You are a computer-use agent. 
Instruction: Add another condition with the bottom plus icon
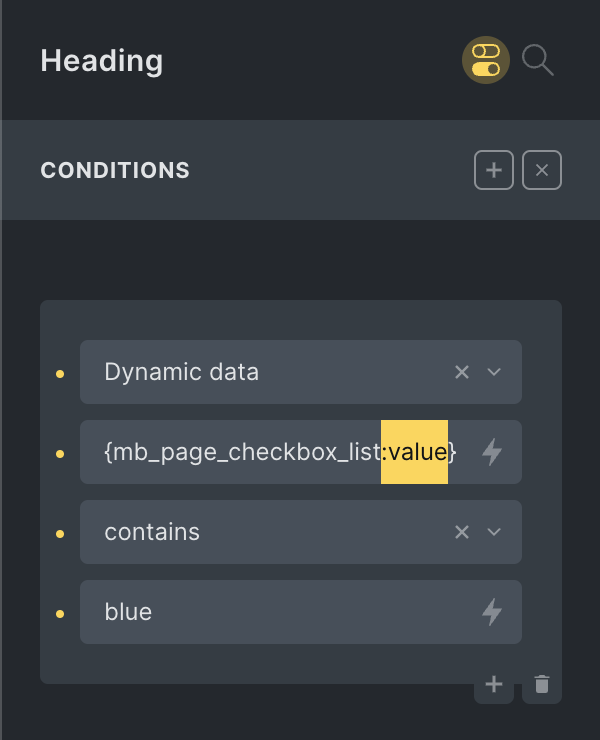[x=494, y=685]
